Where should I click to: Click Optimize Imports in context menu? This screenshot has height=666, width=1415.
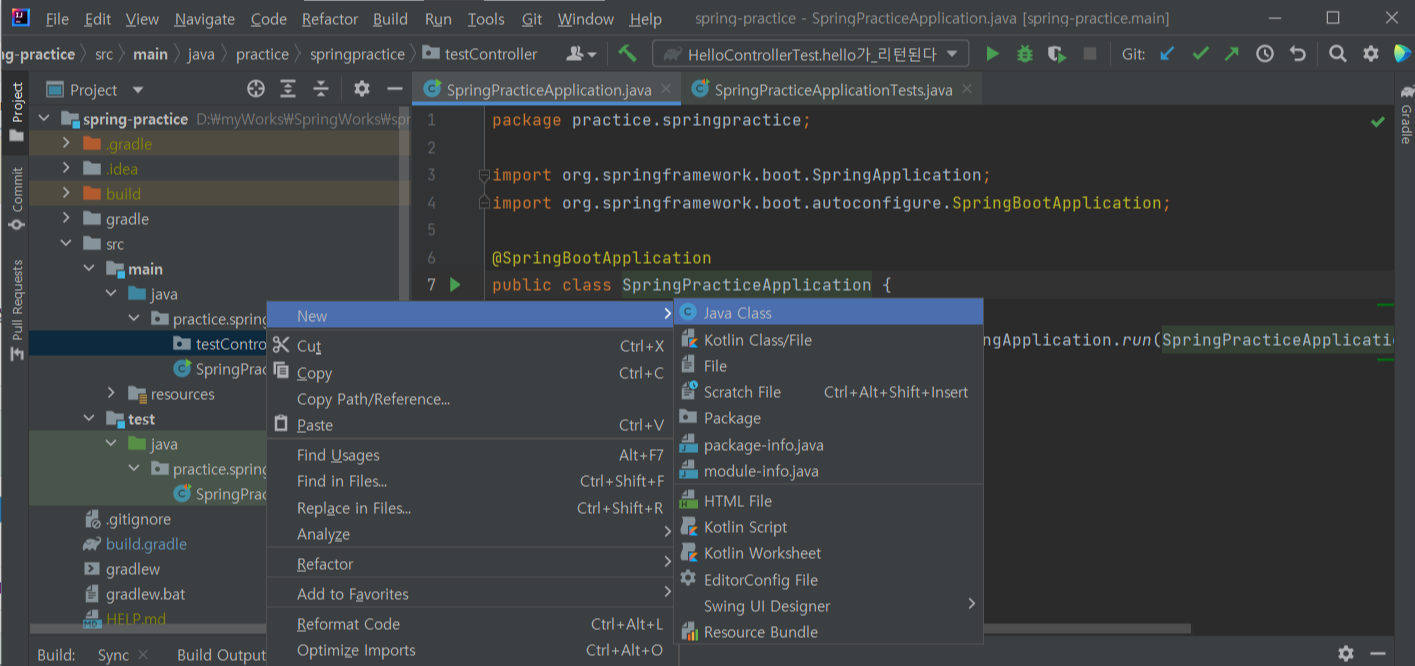coord(470,650)
